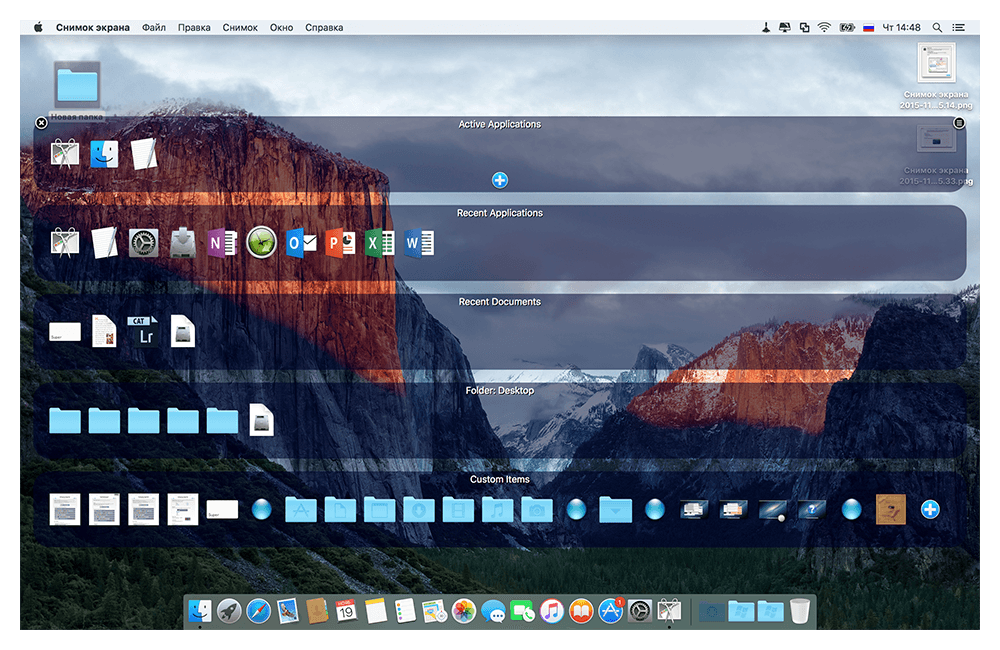
Task: Open the Russian flag input source menu
Action: (x=869, y=27)
